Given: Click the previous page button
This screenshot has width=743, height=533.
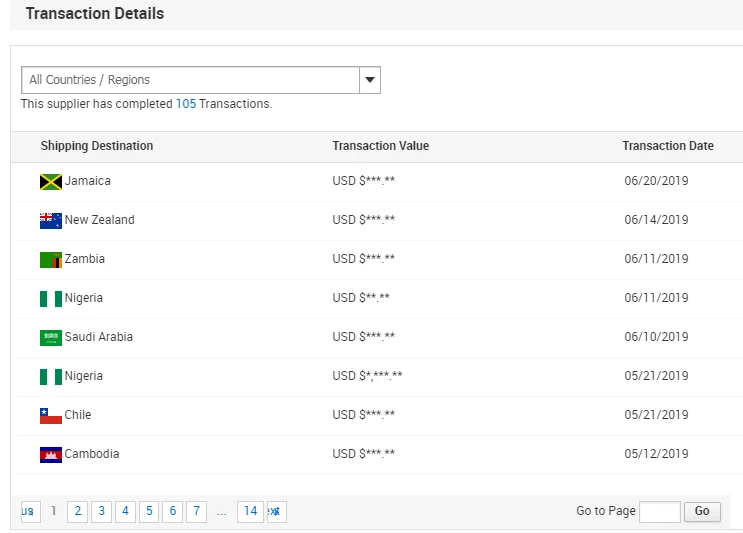Looking at the screenshot, I should pyautogui.click(x=30, y=511).
